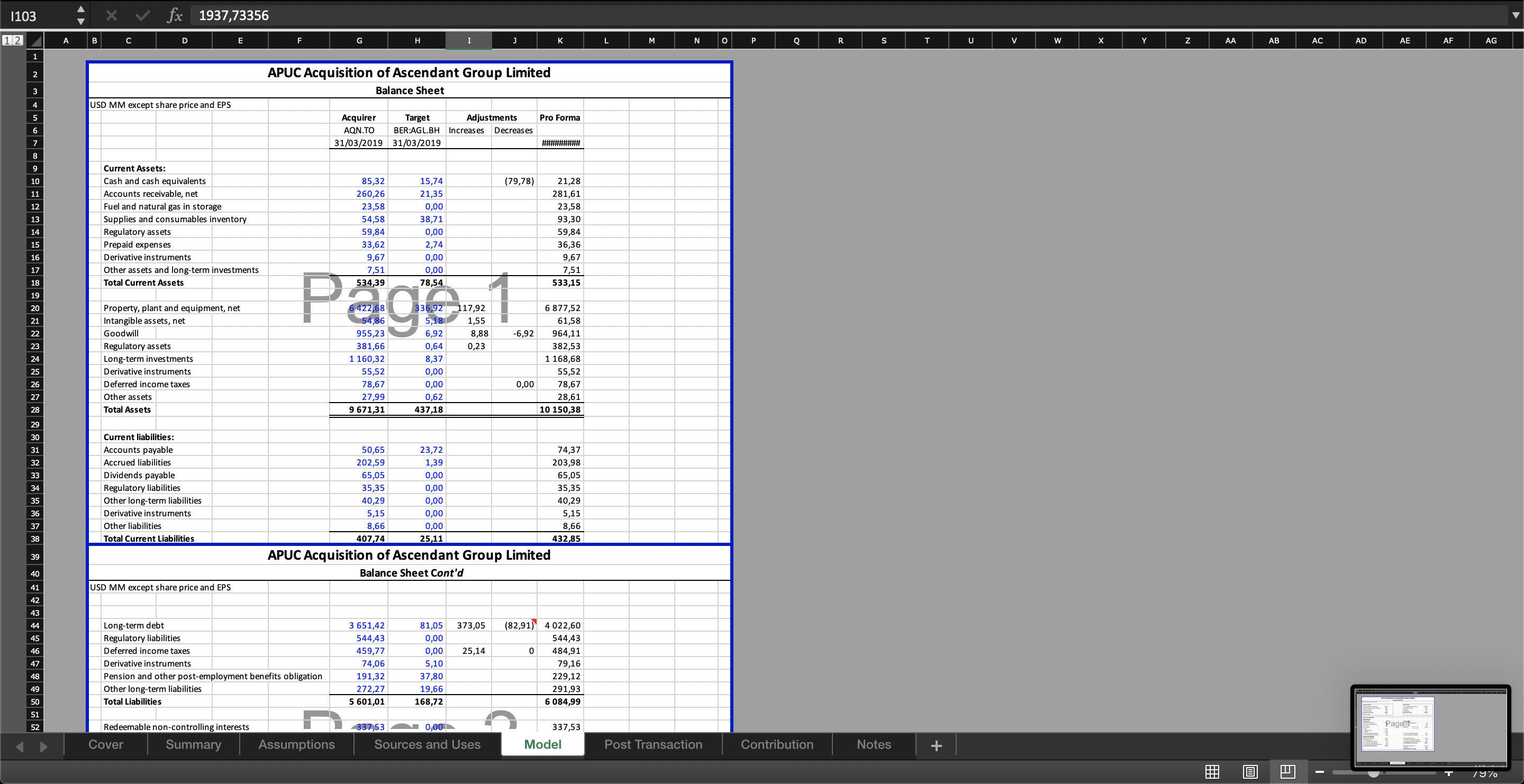Select outline level 2 button
This screenshot has height=784, width=1524.
[x=18, y=40]
